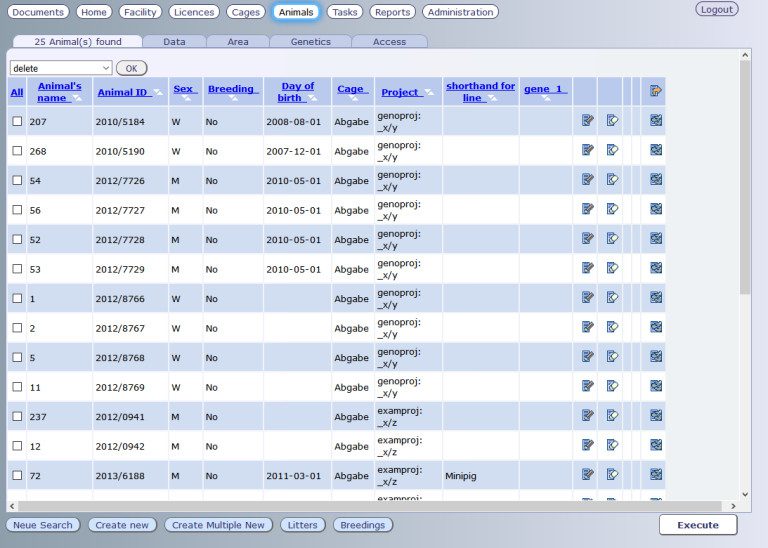This screenshot has width=768, height=548.
Task: Edit animal 268 with its pencil icon
Action: 587,150
